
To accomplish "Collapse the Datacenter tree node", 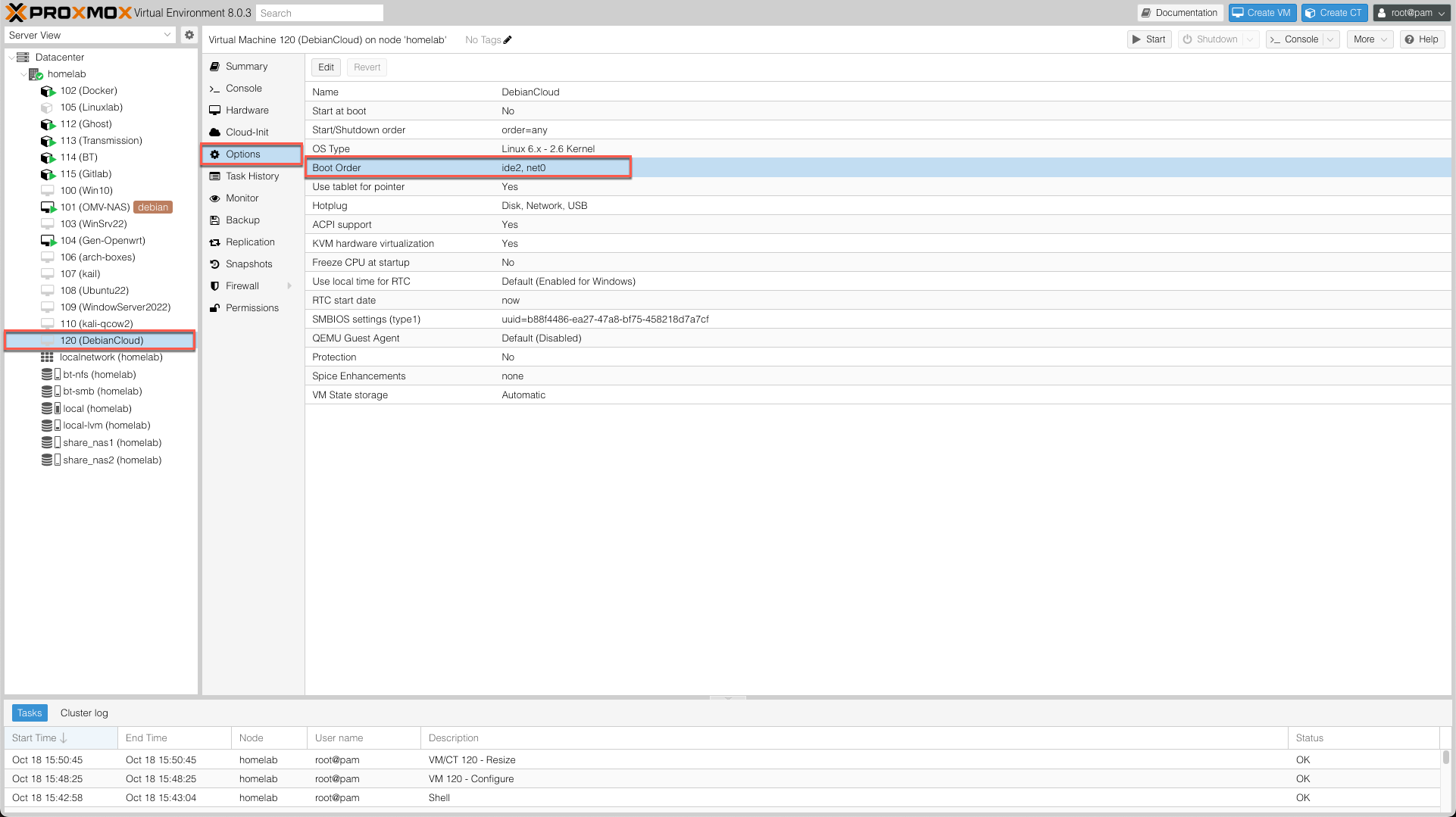I will tap(11, 58).
